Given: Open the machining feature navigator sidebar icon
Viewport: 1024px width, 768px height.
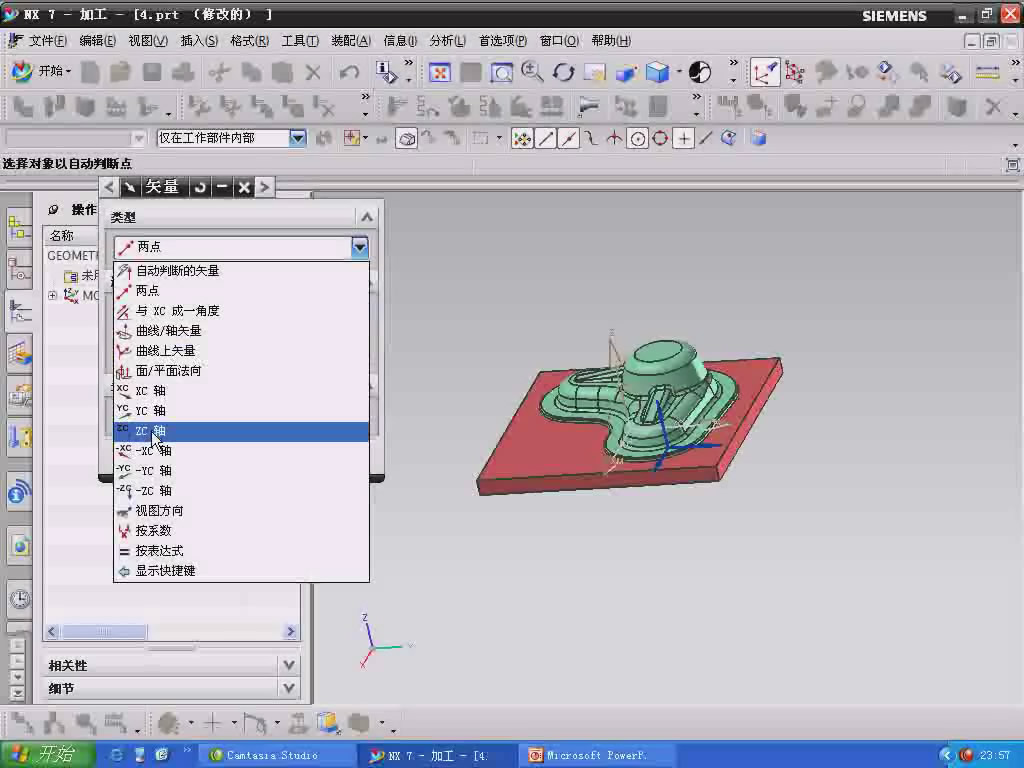Looking at the screenshot, I should pyautogui.click(x=19, y=353).
